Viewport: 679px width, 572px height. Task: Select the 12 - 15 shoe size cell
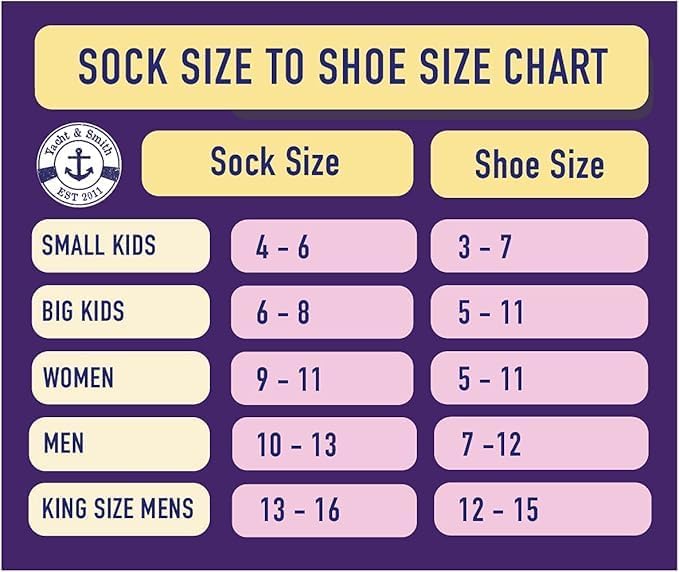point(543,509)
